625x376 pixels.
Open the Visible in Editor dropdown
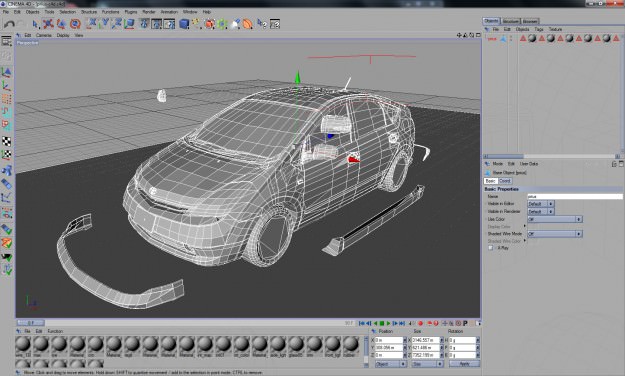[x=540, y=204]
